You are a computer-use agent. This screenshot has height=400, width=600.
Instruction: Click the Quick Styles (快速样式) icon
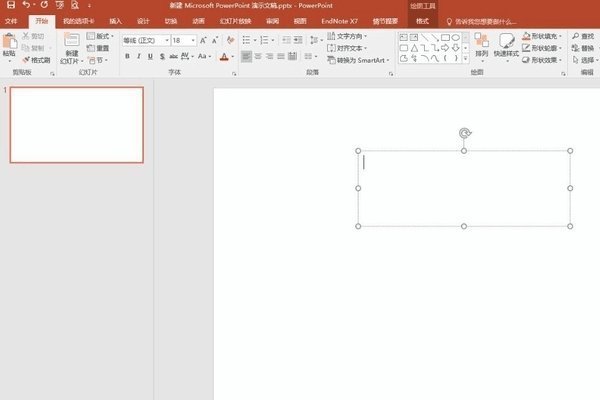(507, 45)
